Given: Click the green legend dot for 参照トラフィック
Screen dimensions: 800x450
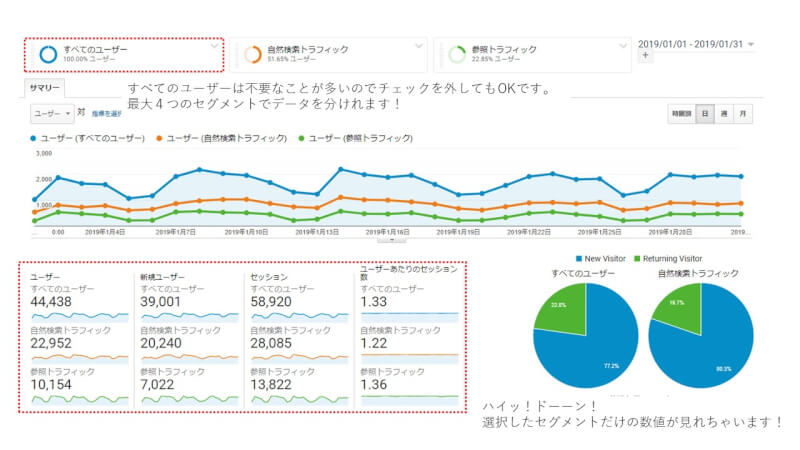Looking at the screenshot, I should (x=301, y=138).
